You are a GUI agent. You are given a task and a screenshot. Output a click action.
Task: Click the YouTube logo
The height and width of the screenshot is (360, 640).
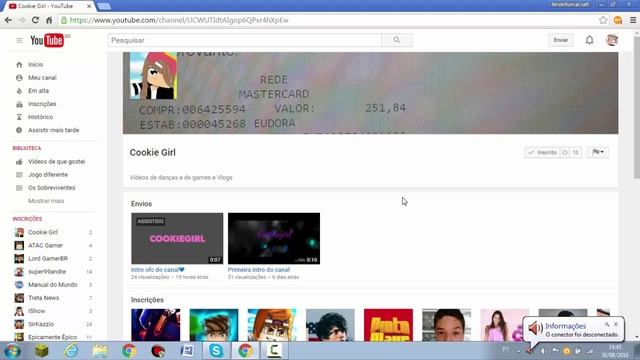pyautogui.click(x=47, y=40)
